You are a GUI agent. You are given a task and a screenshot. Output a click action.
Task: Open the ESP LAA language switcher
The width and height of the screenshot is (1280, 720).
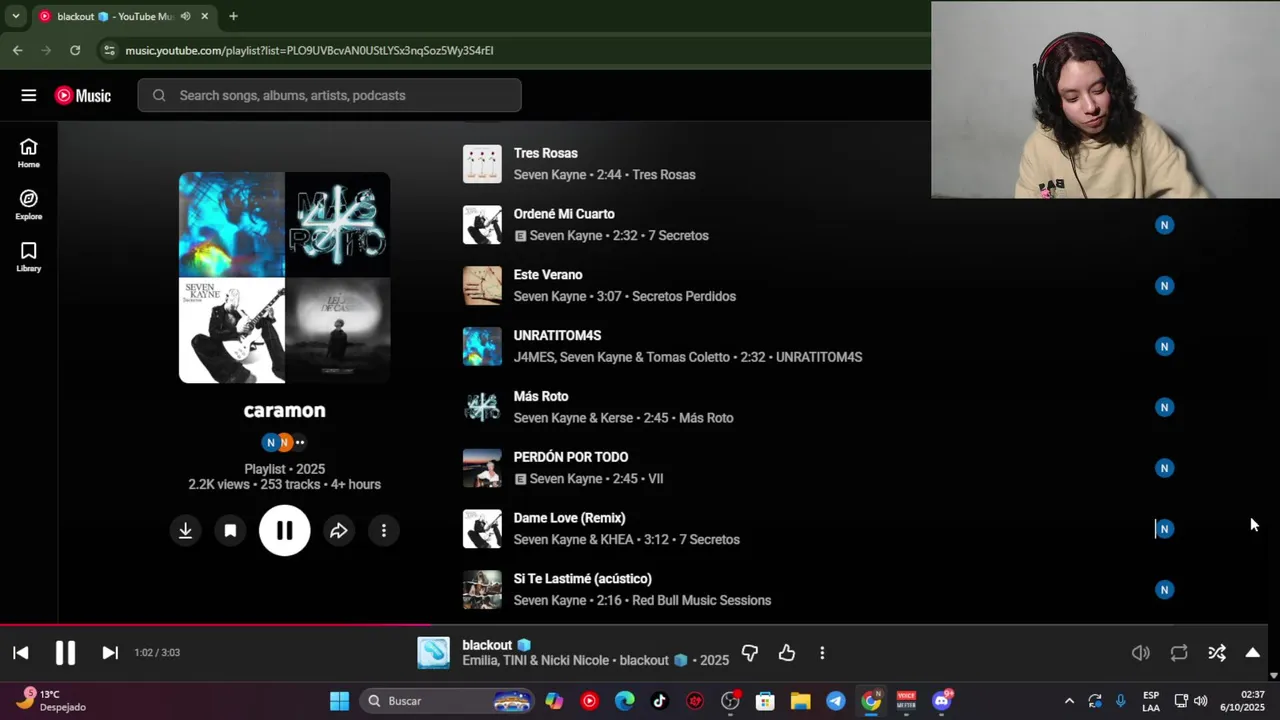1151,701
